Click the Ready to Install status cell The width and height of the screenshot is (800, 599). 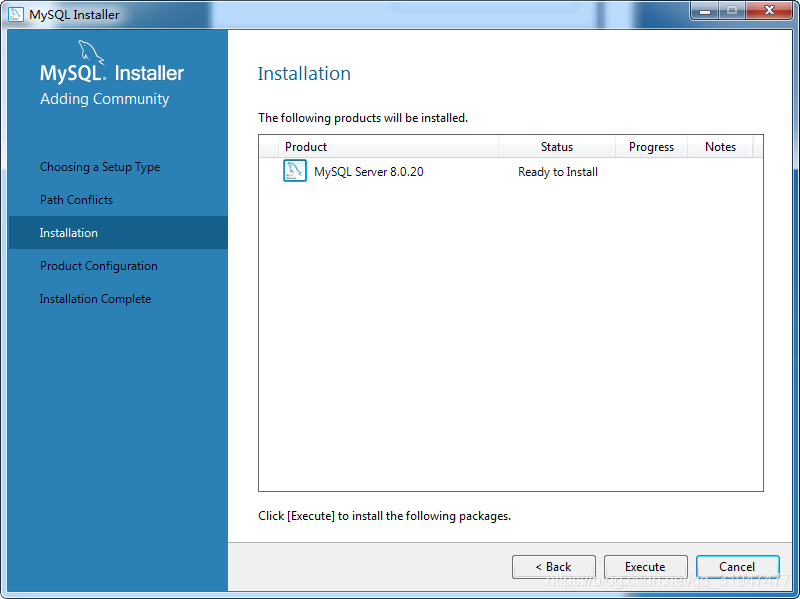pos(558,172)
